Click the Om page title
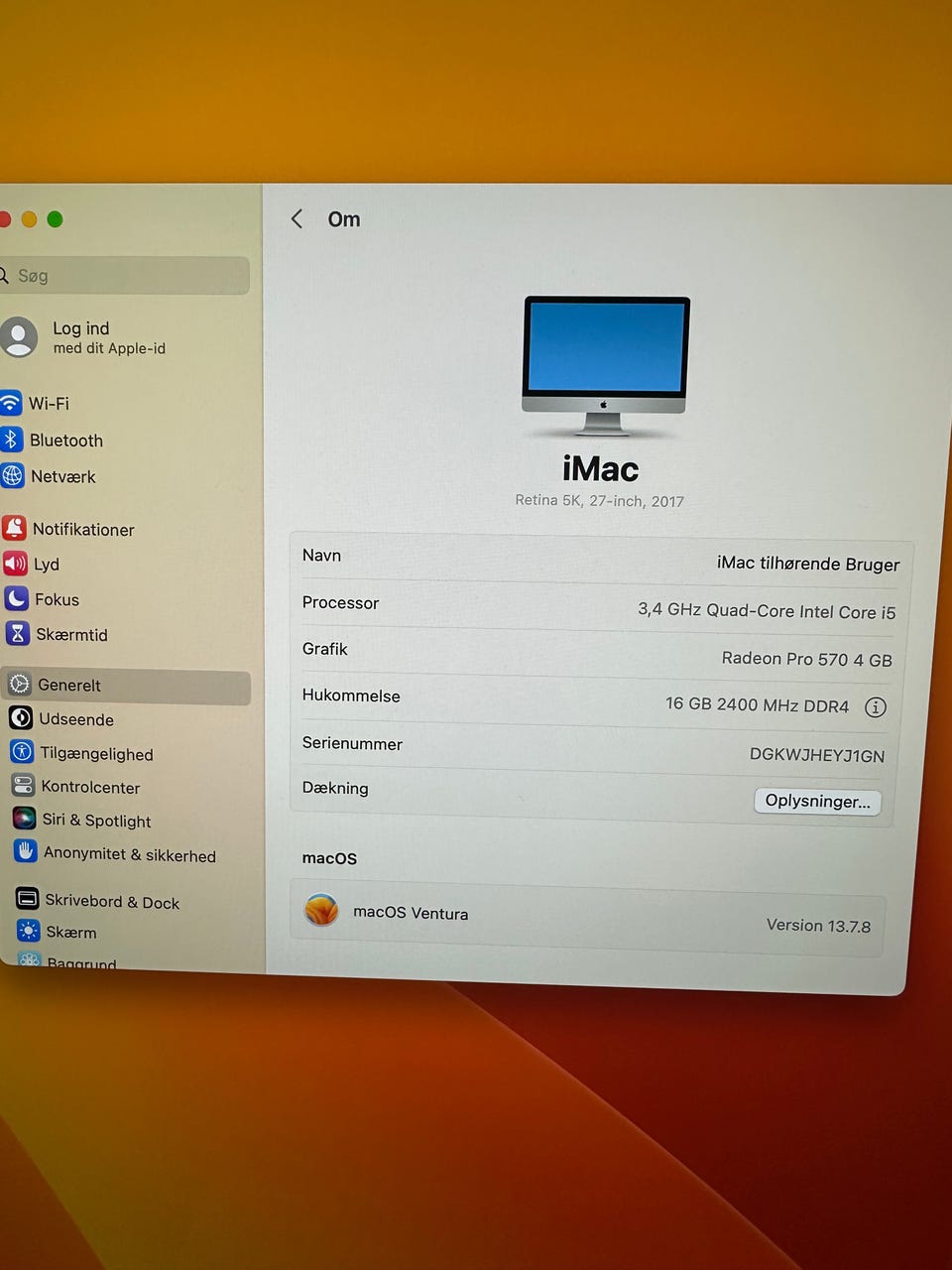 344,219
